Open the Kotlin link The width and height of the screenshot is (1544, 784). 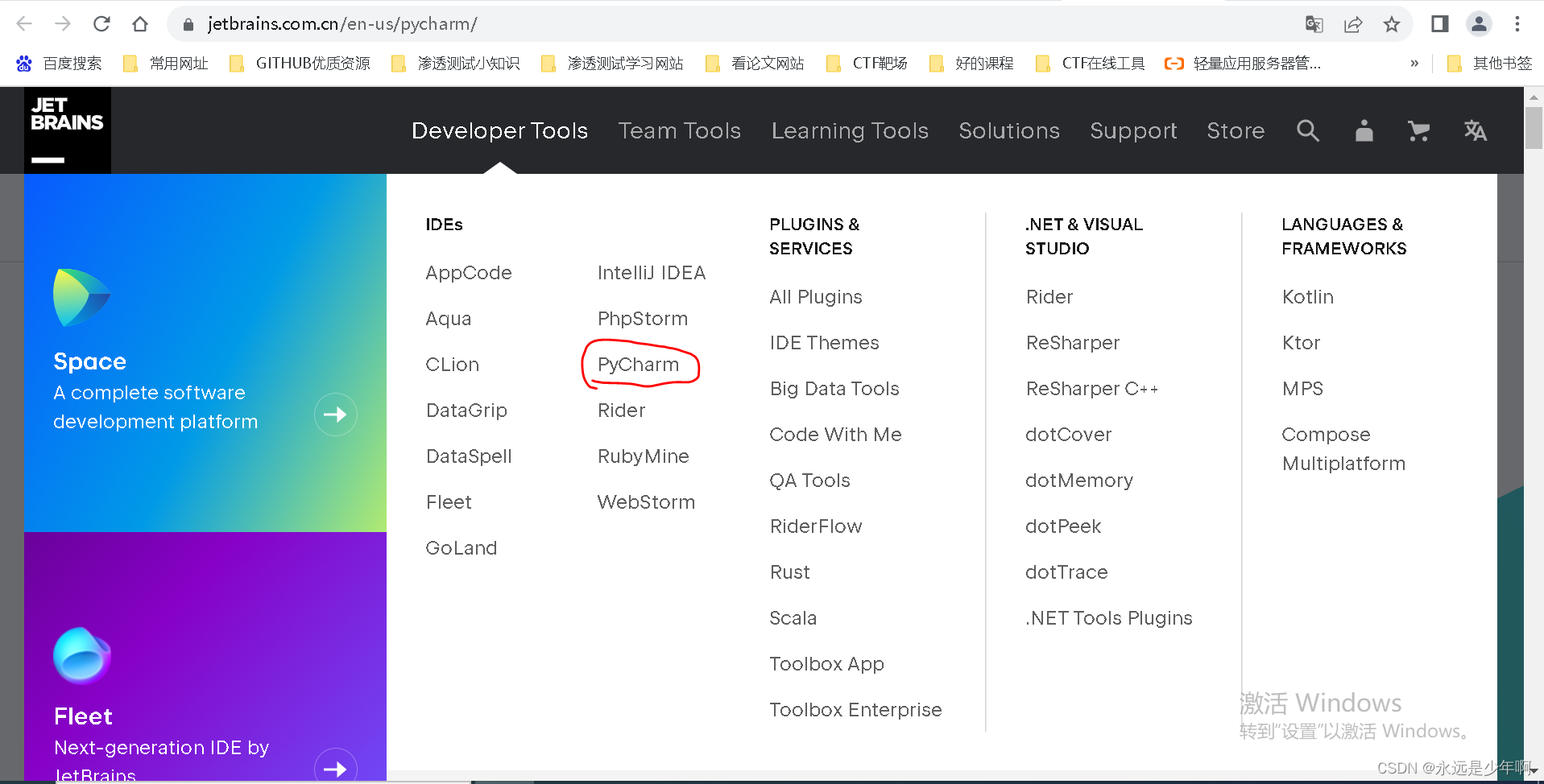pyautogui.click(x=1308, y=297)
